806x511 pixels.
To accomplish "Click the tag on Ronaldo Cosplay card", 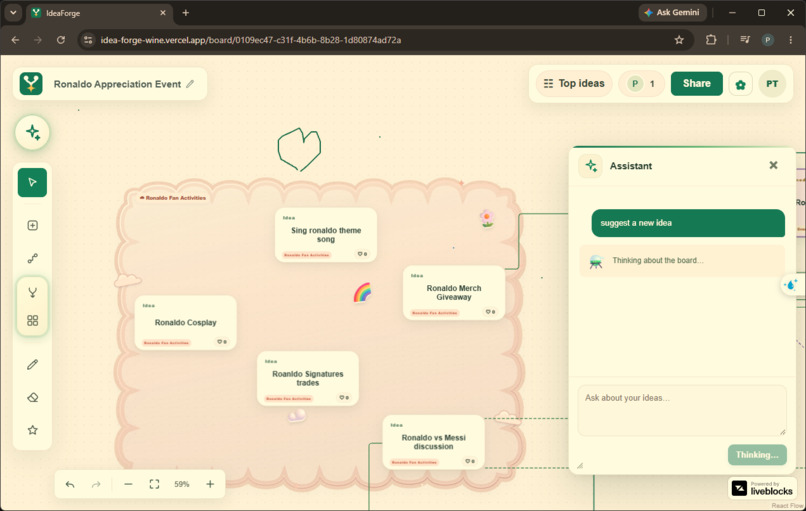I will (167, 342).
